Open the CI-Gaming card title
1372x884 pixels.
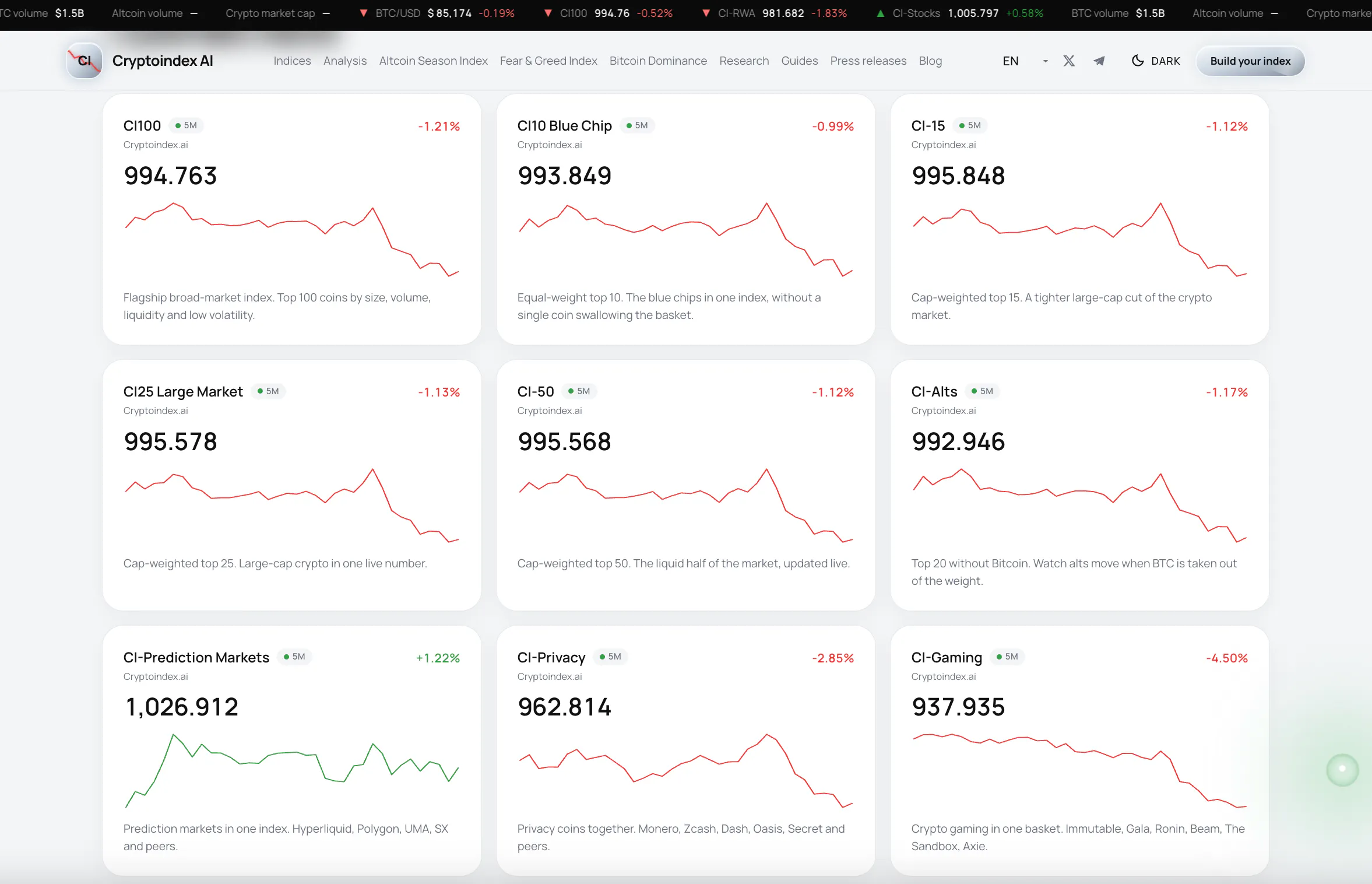tap(947, 657)
